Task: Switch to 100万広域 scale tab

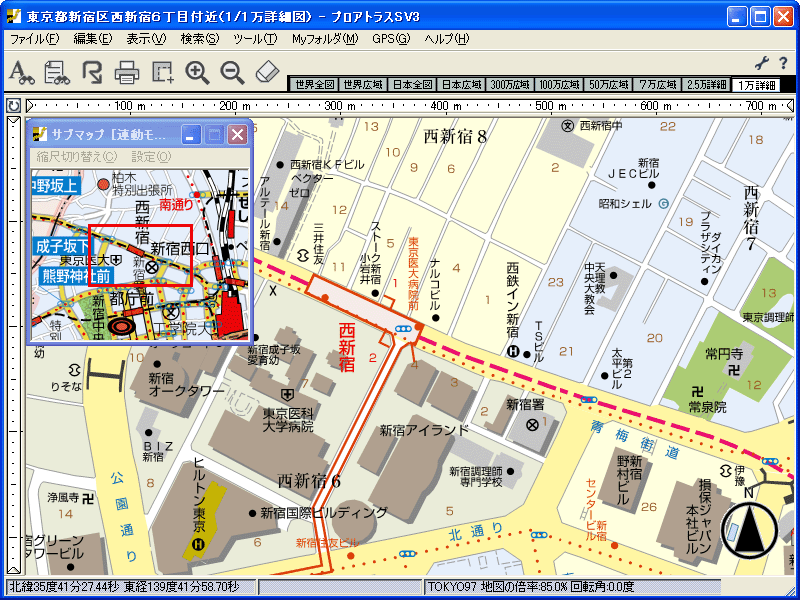Action: coord(560,85)
